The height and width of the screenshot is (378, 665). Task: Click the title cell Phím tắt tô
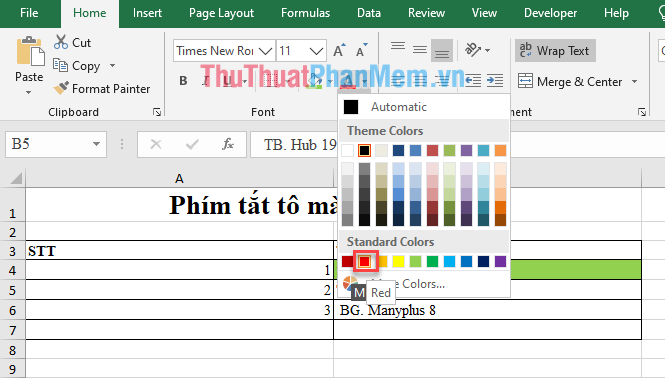click(x=254, y=204)
